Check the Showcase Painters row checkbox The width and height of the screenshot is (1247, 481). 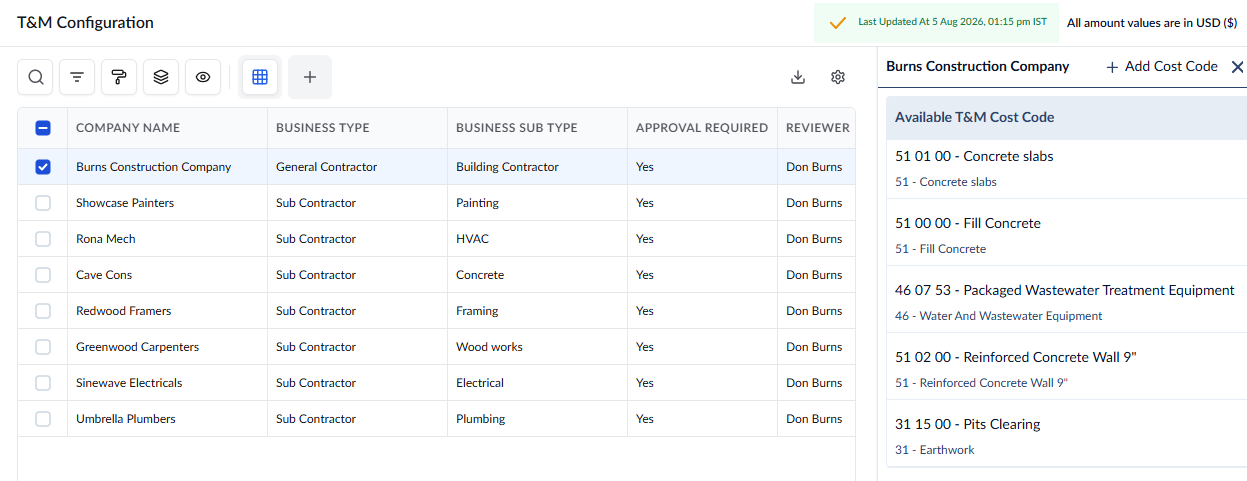(x=43, y=203)
